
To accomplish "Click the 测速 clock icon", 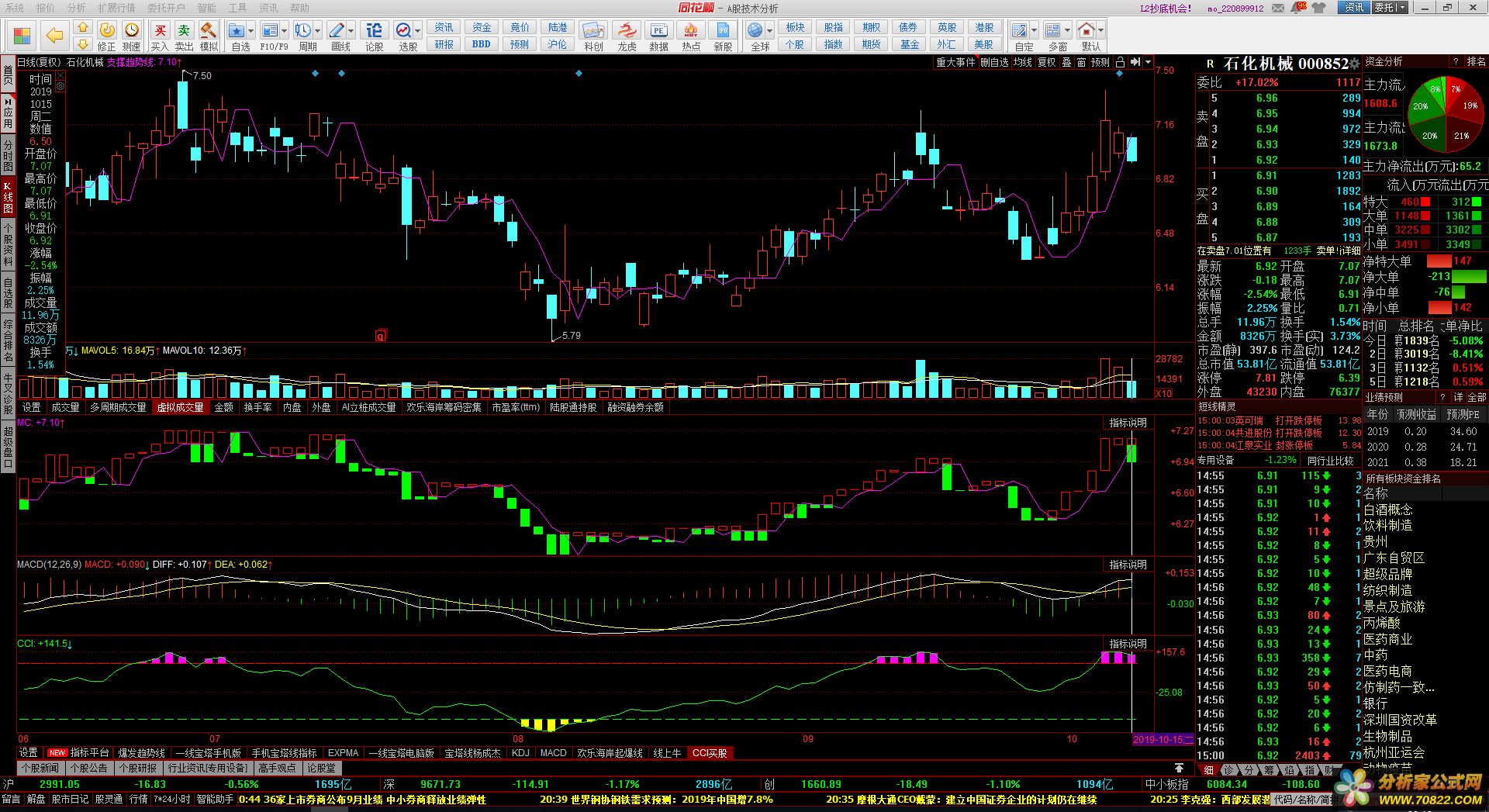I will 133,29.
